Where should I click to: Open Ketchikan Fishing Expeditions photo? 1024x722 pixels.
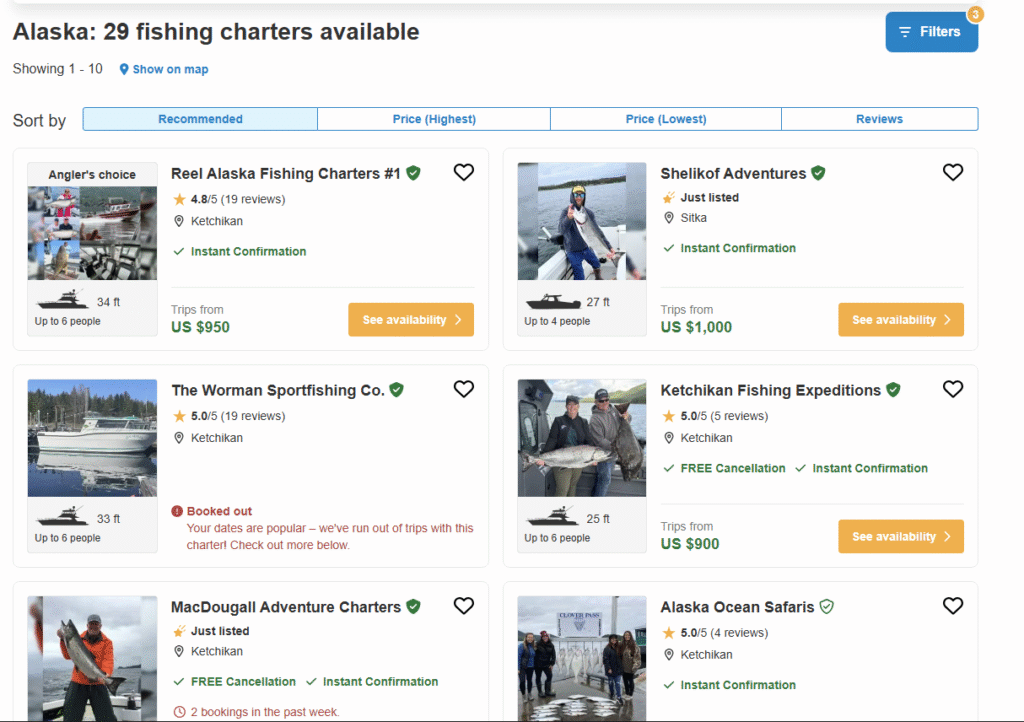[582, 438]
